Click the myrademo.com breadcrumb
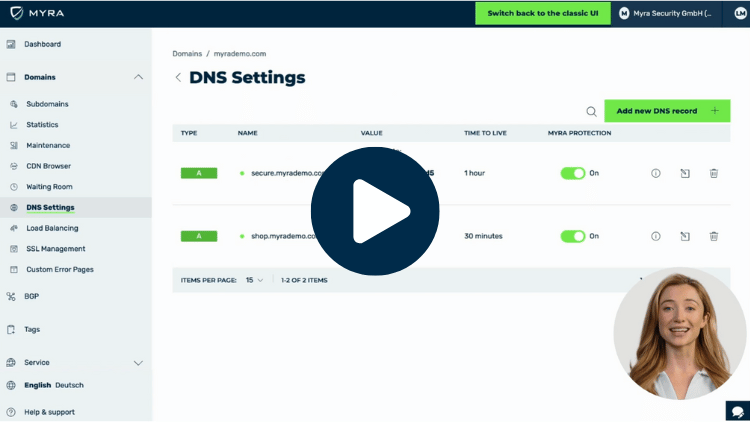Viewport: 750px width, 422px height. (240, 54)
